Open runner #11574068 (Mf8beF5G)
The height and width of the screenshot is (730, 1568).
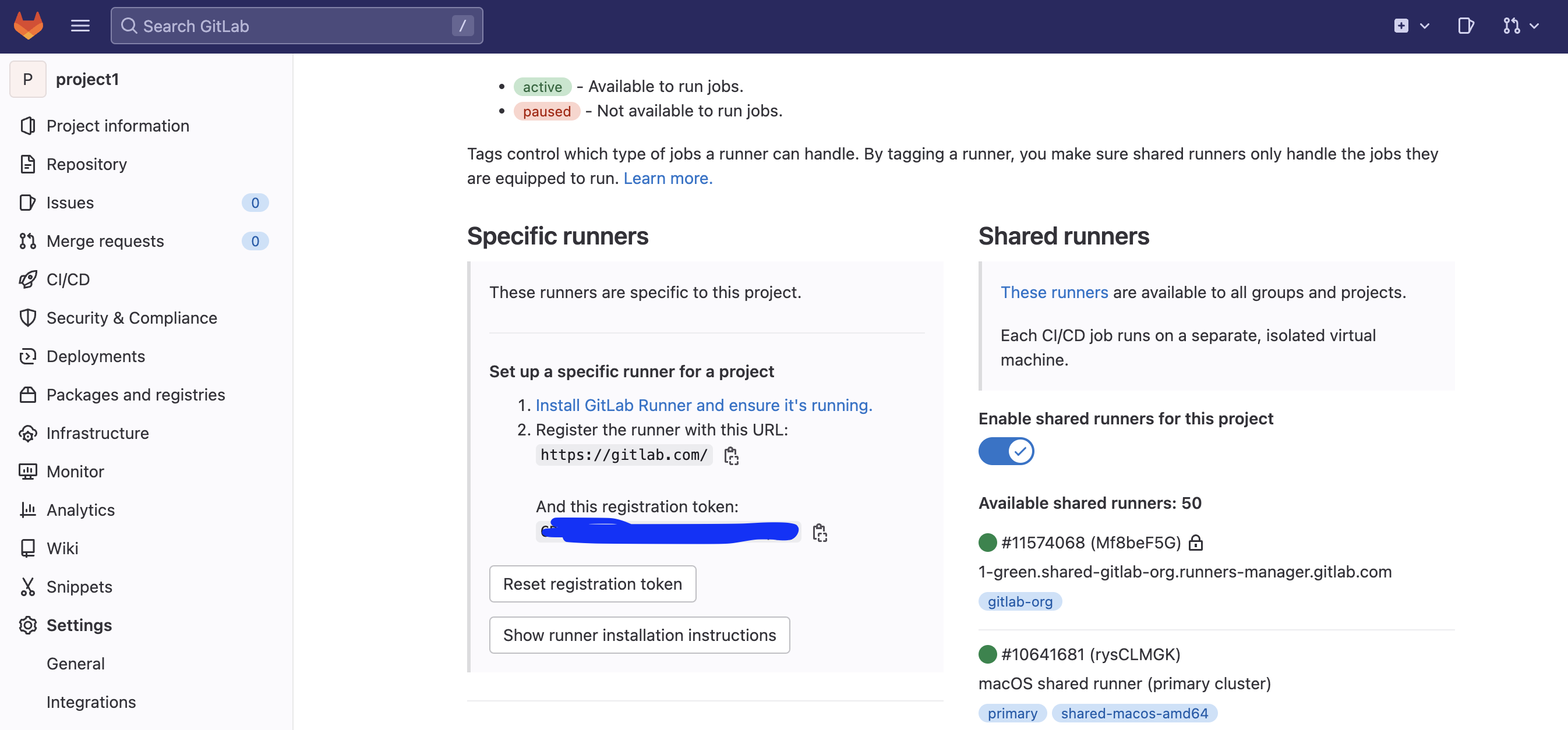coord(1091,543)
